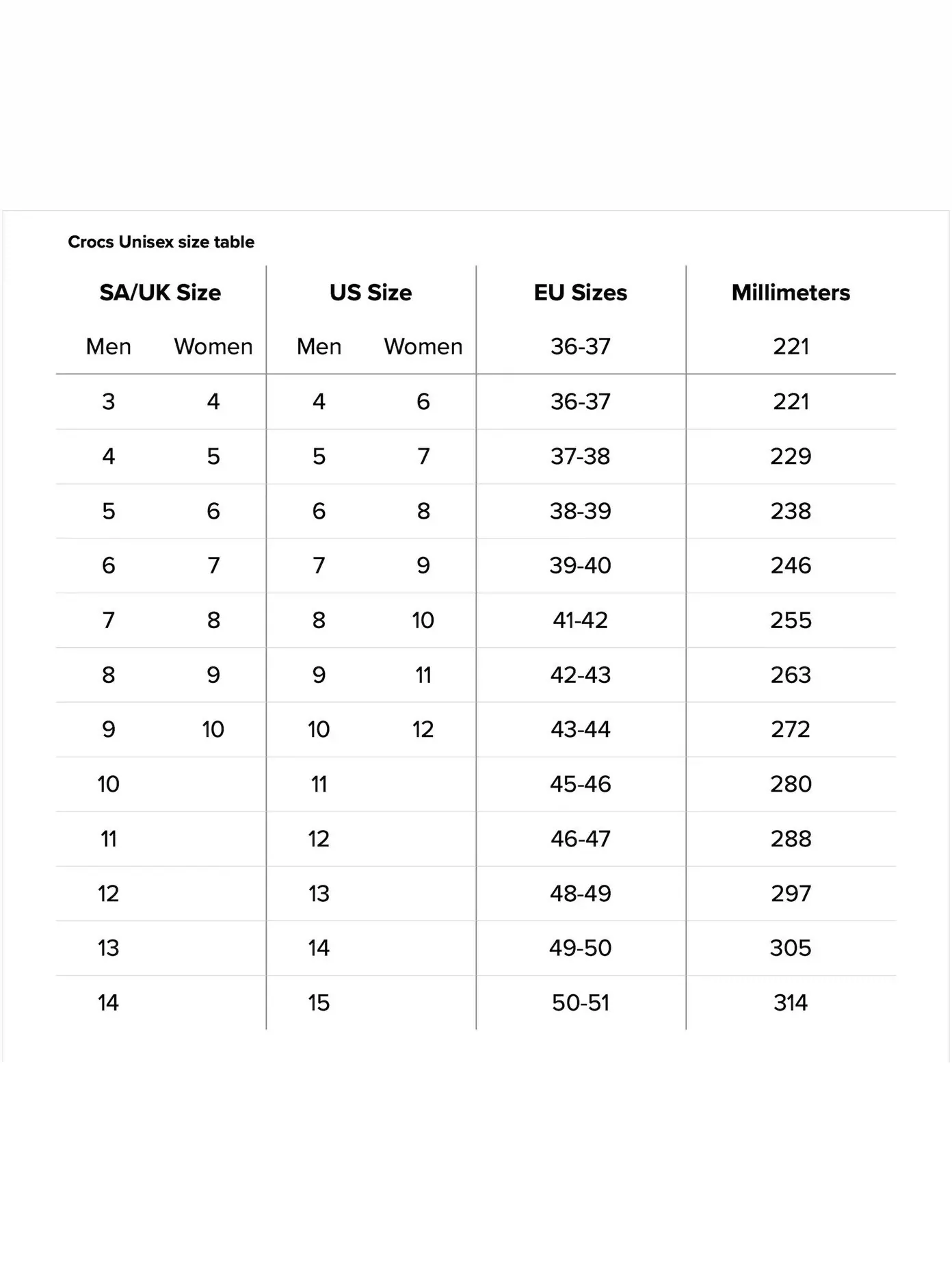Click the 280 millimeters value
Screen dimensions: 952x1270
pos(791,784)
